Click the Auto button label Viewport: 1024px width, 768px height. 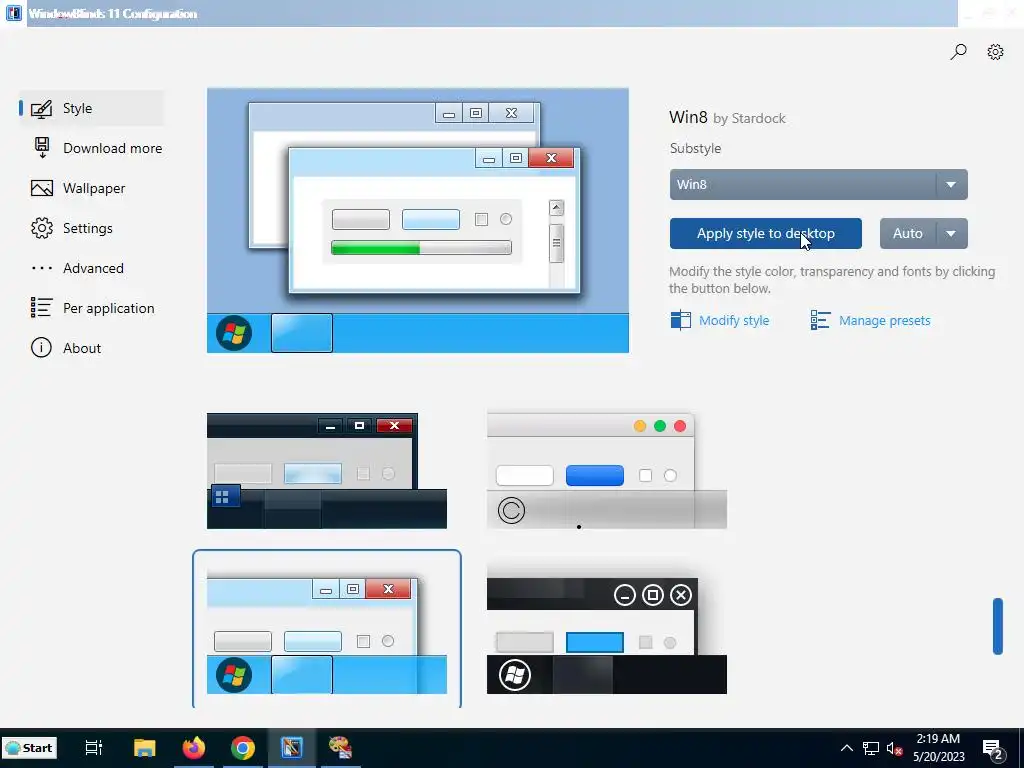point(908,233)
